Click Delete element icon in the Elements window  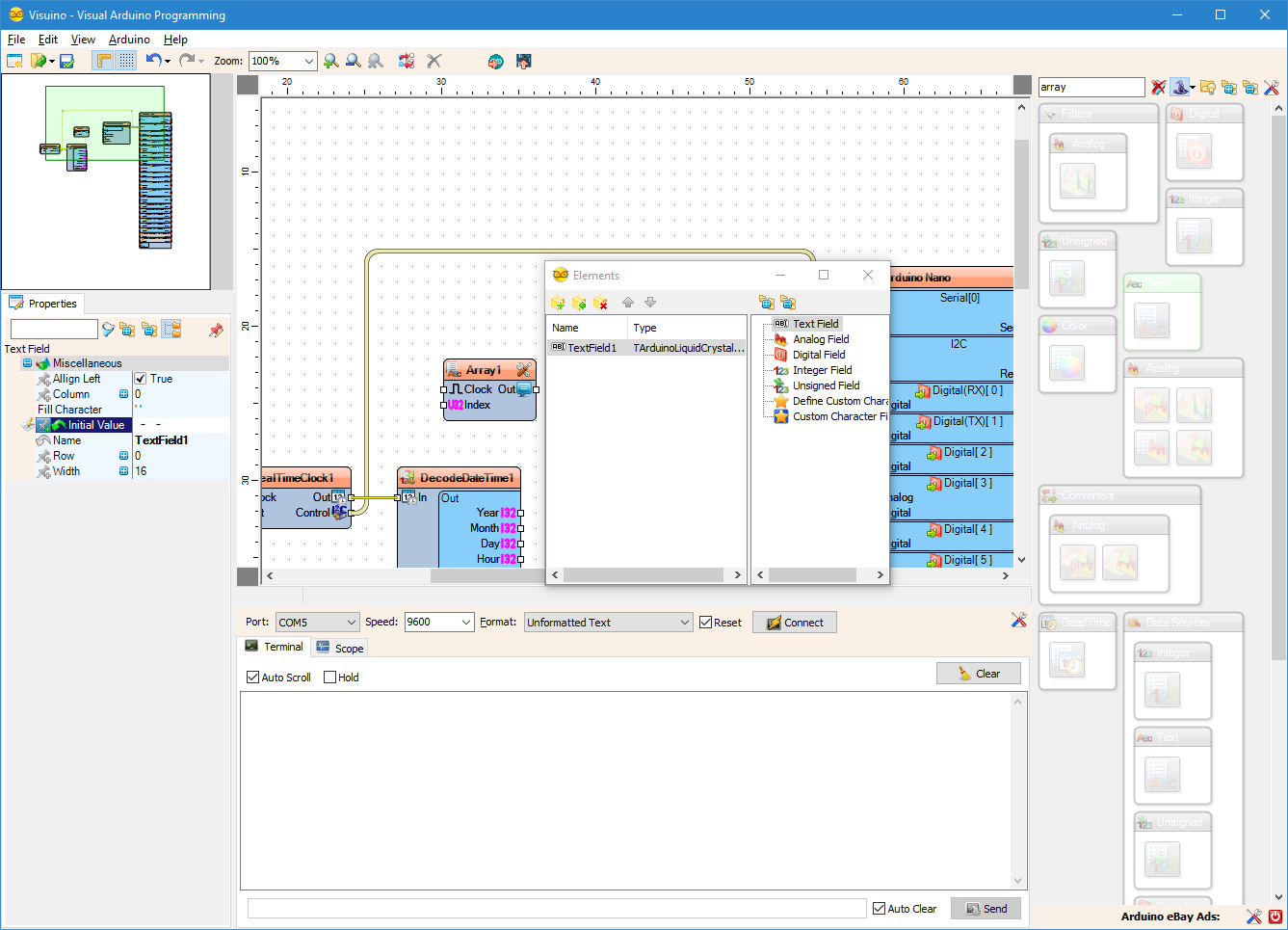click(600, 303)
